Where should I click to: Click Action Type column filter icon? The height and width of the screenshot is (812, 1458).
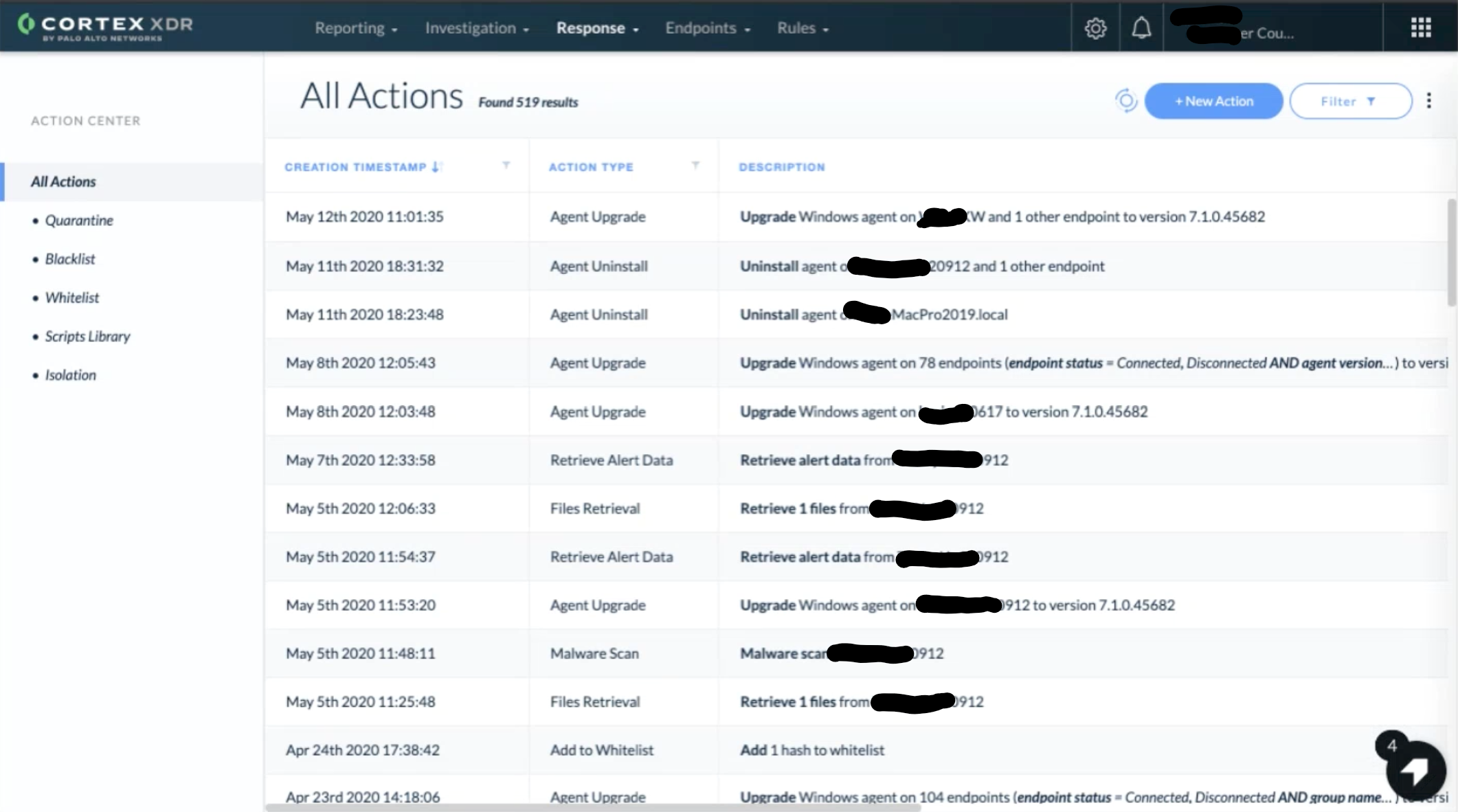695,166
